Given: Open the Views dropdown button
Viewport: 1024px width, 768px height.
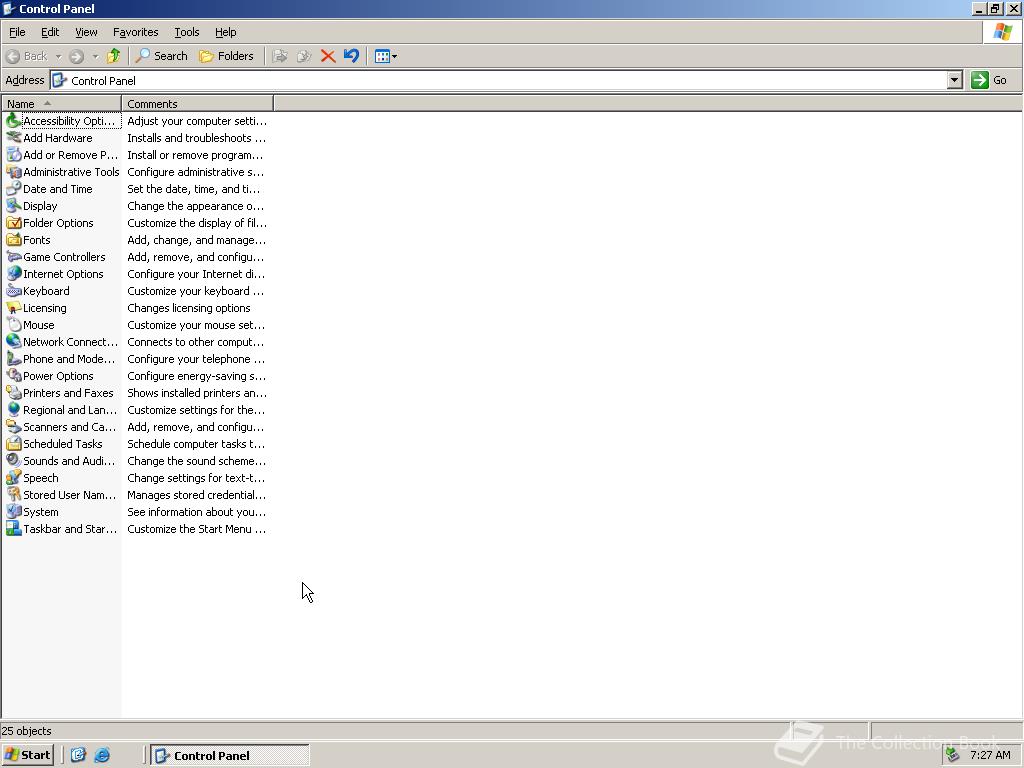Looking at the screenshot, I should click(386, 56).
